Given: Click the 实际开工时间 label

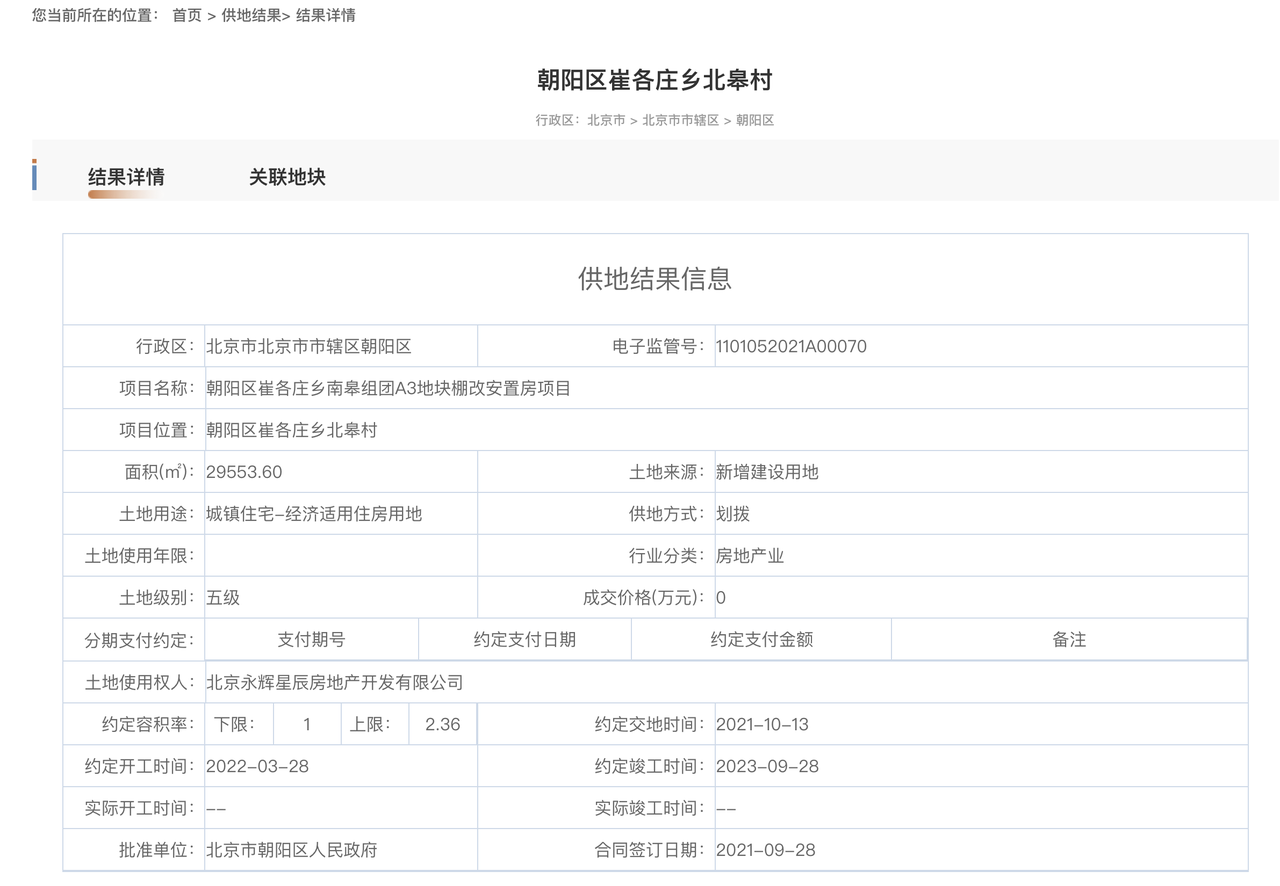Looking at the screenshot, I should [x=140, y=809].
